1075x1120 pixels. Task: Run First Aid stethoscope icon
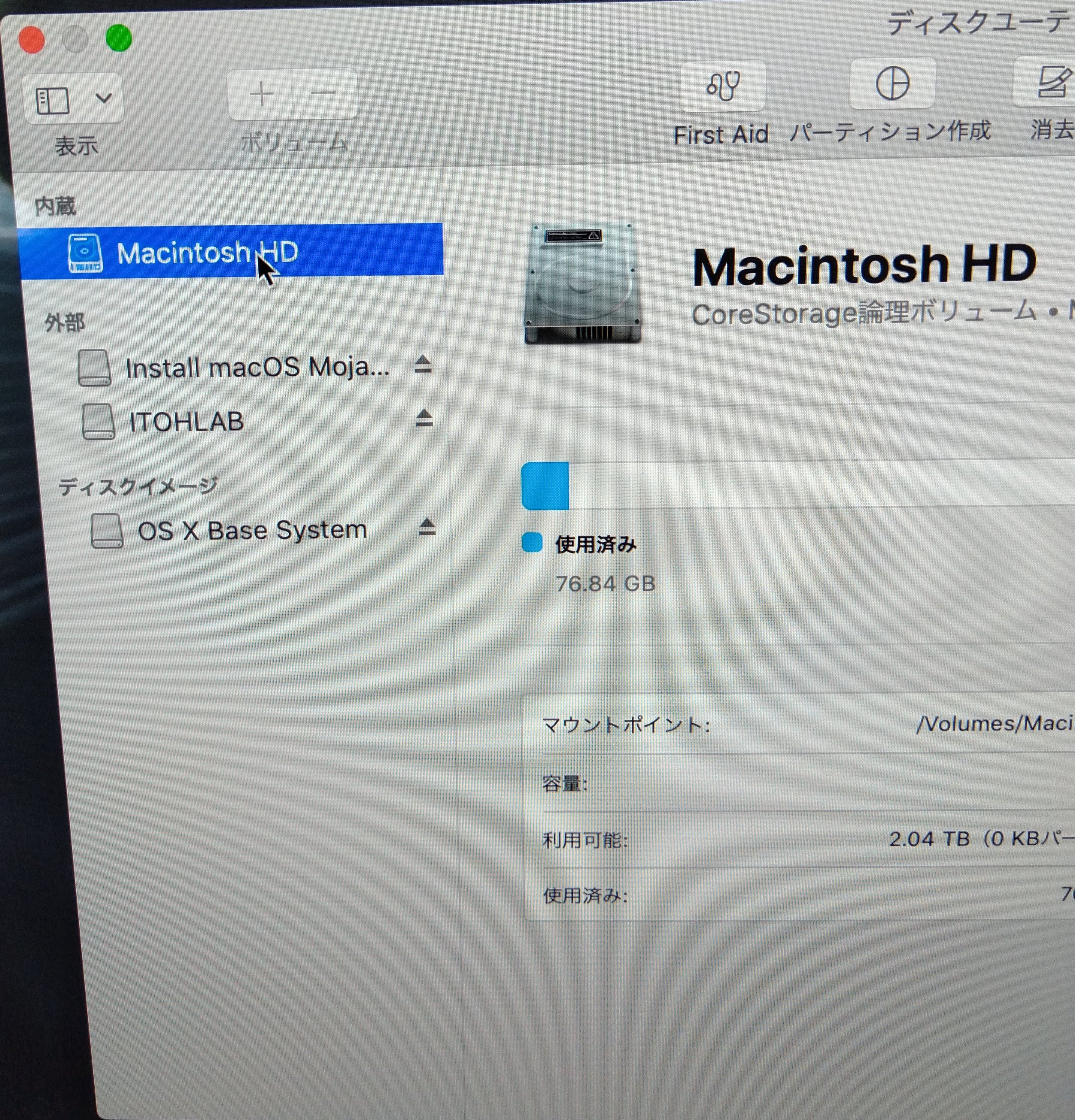(x=723, y=86)
